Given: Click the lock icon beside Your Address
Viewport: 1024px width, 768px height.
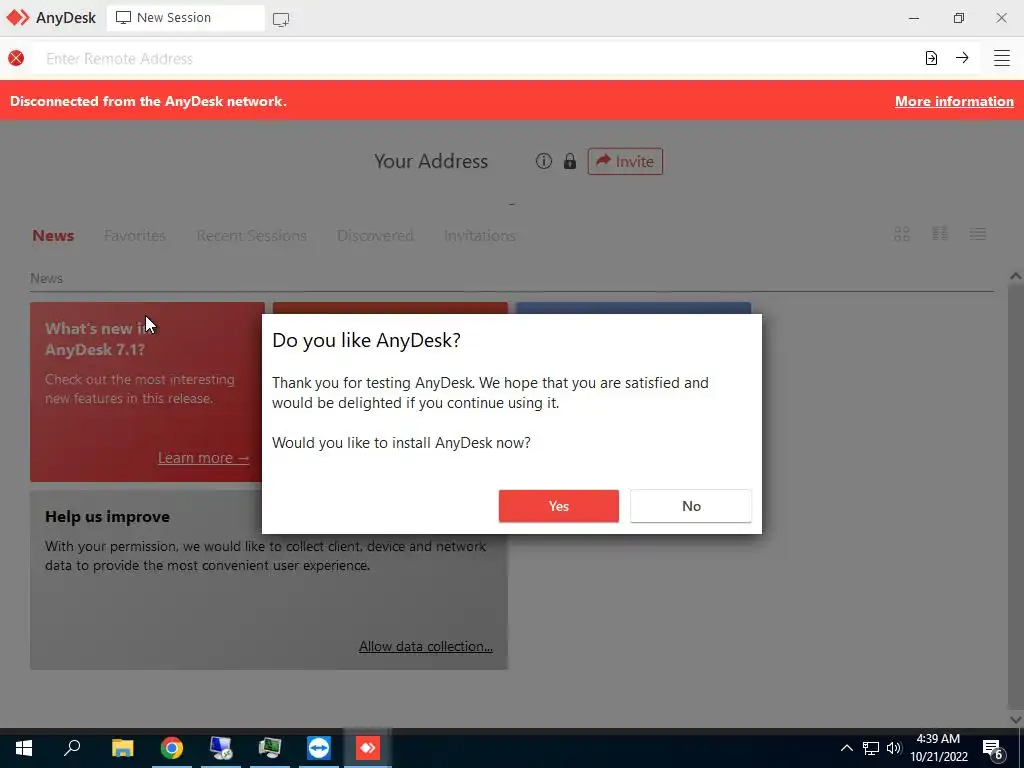Looking at the screenshot, I should click(x=570, y=161).
